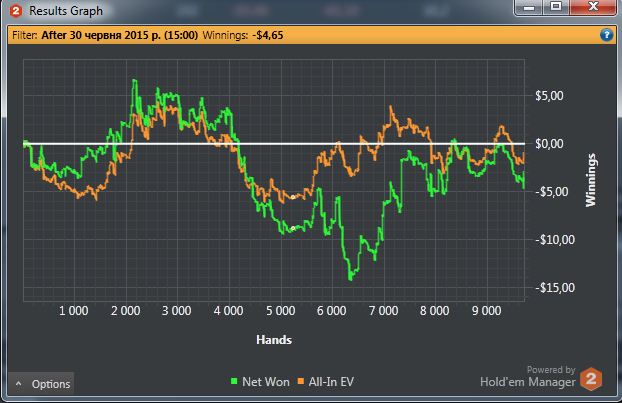622x403 pixels.
Task: Click the filter date 'After 30 червня 2015 р. (15:00)'
Action: pyautogui.click(x=119, y=35)
